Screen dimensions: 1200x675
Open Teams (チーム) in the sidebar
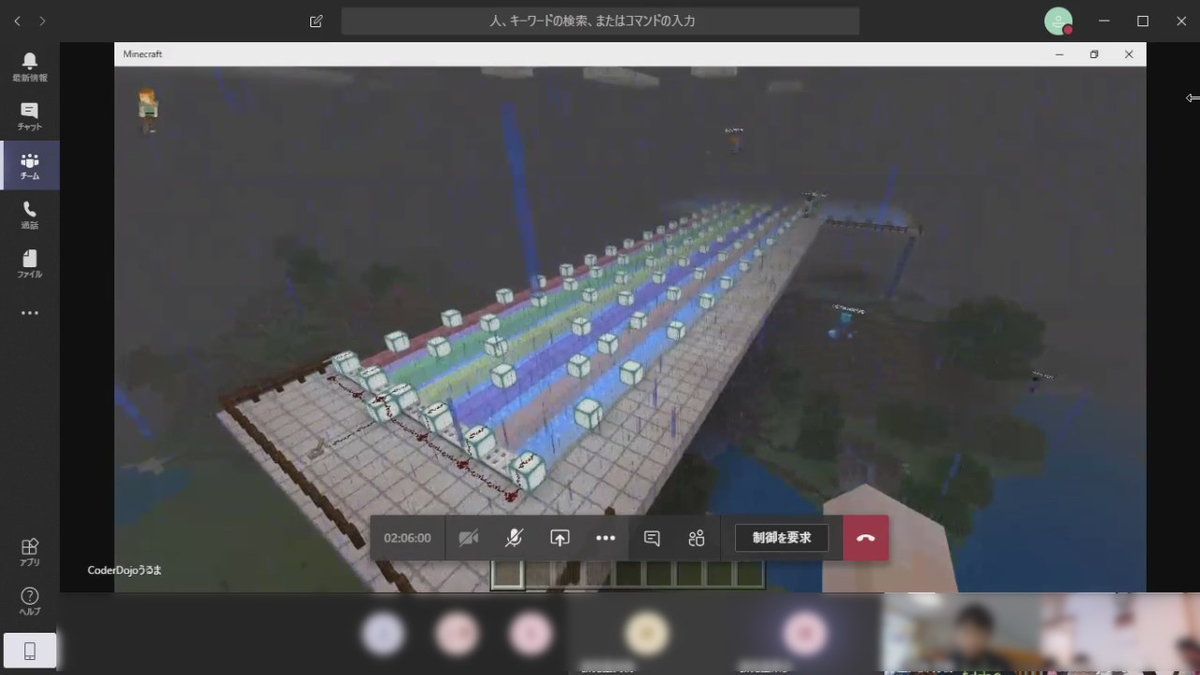(x=29, y=165)
